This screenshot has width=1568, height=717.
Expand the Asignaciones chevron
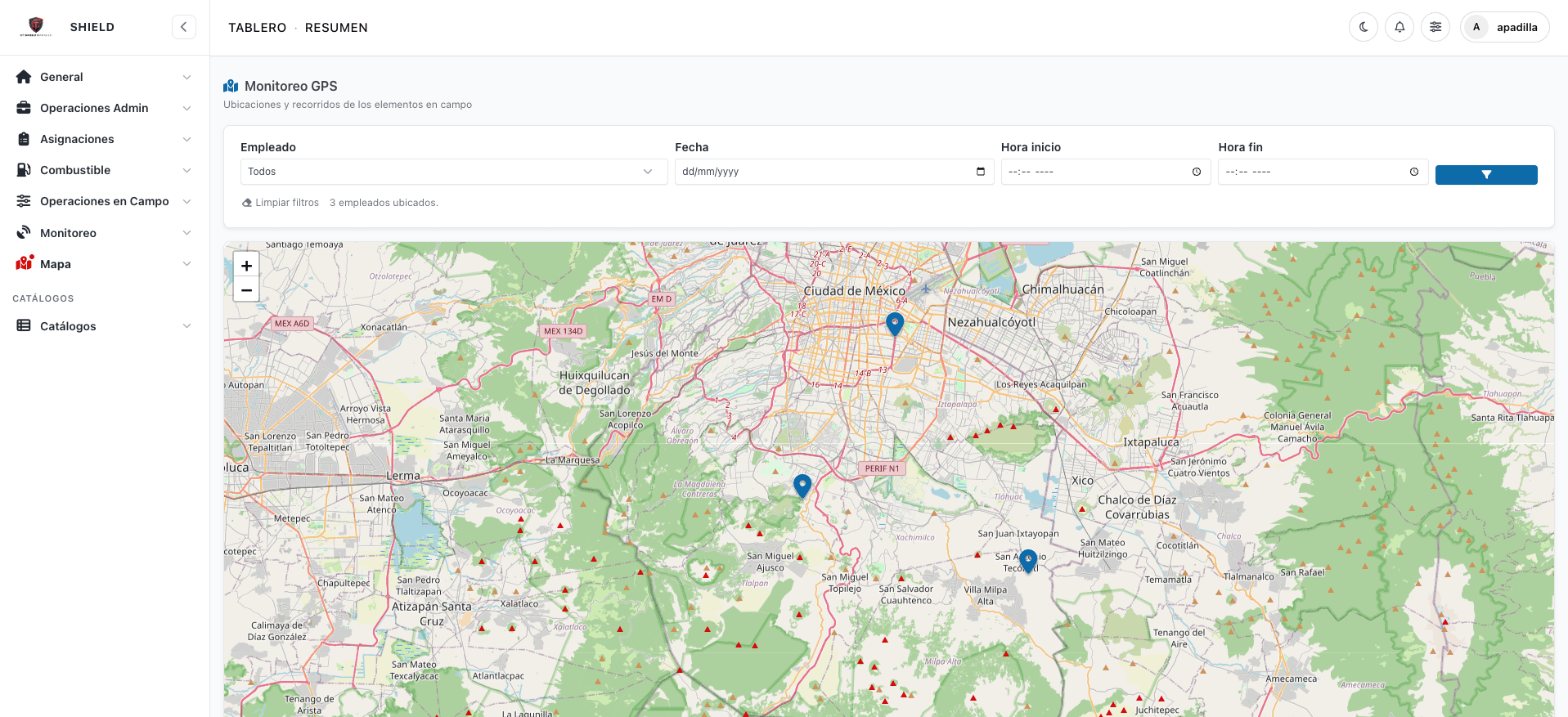coord(186,139)
